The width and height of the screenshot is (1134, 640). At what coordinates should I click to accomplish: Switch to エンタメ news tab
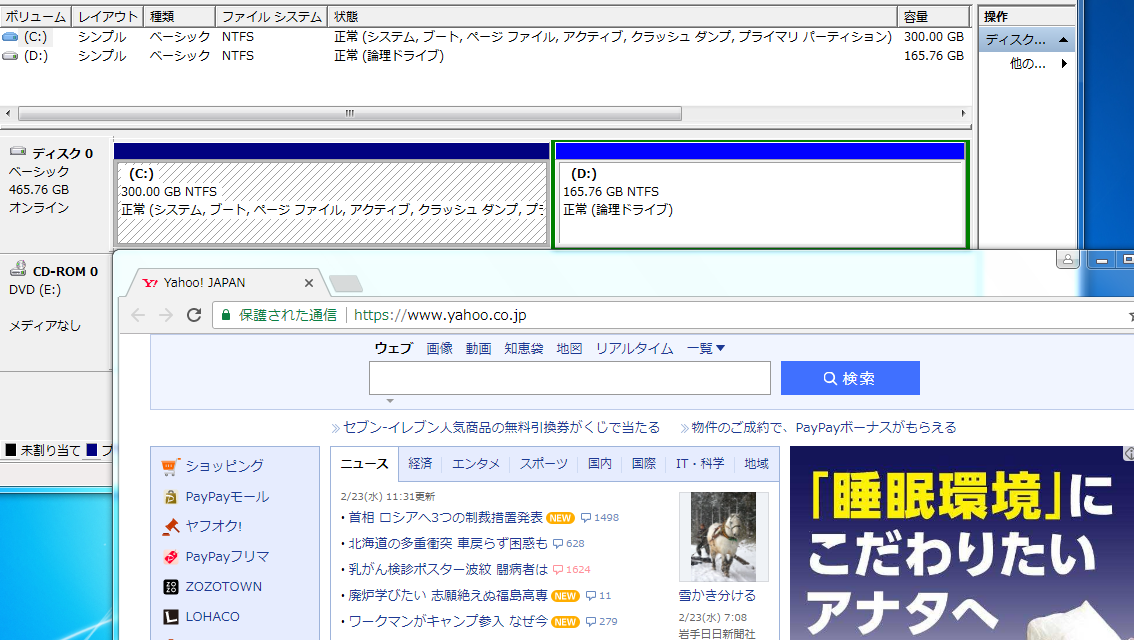click(x=476, y=464)
